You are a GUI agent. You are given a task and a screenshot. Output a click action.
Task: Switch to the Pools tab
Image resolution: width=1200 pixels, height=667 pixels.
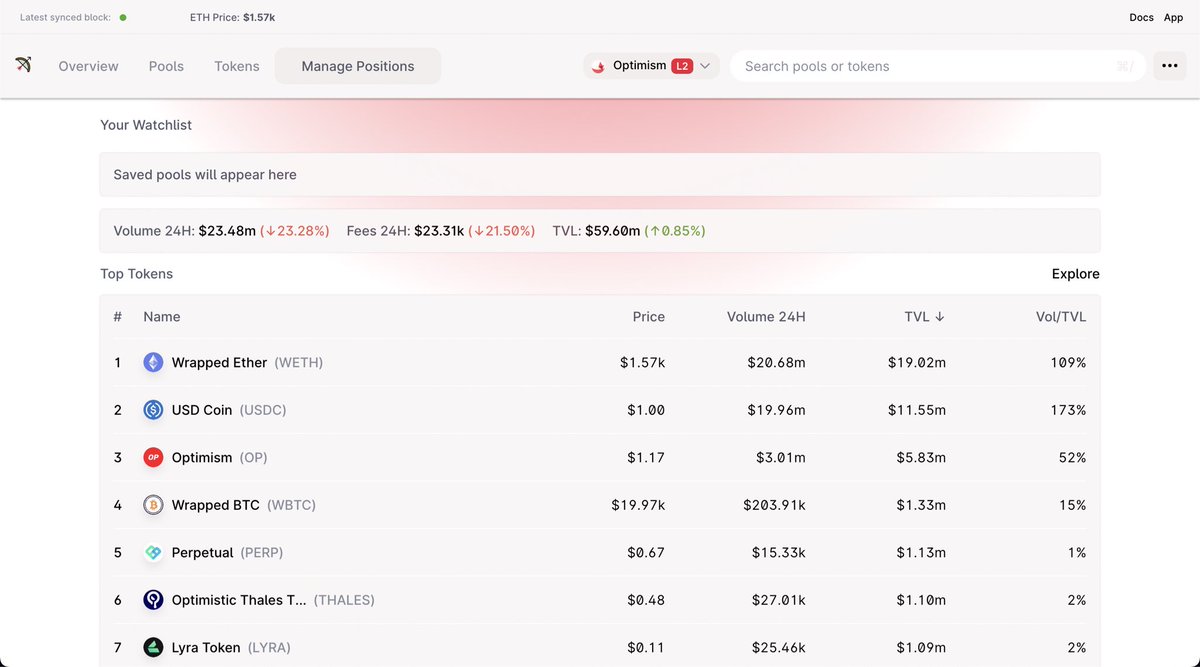[x=166, y=66]
